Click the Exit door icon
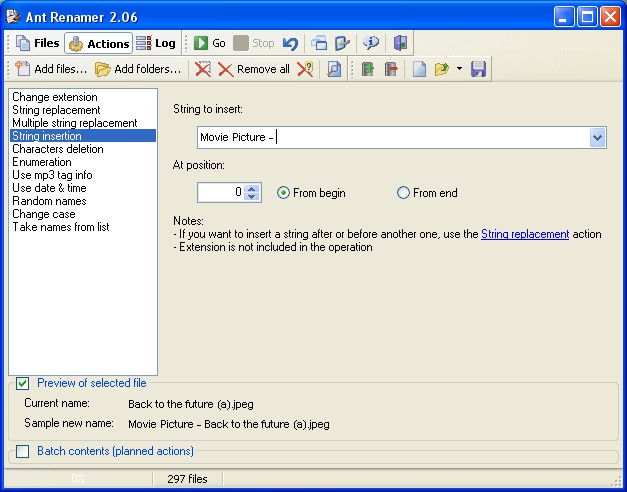Screen dimensions: 627x492 click(400, 43)
